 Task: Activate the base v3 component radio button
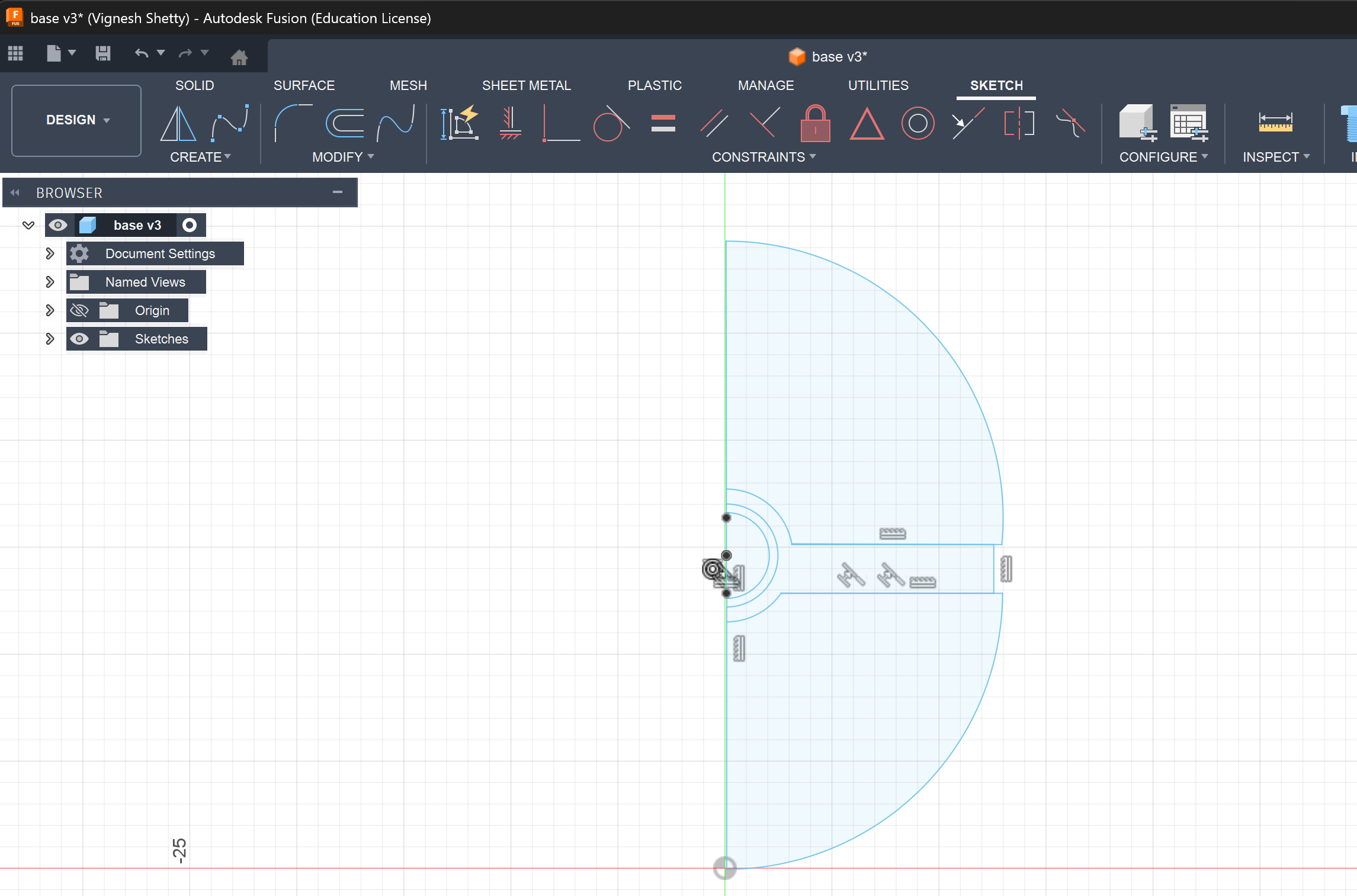coord(190,225)
